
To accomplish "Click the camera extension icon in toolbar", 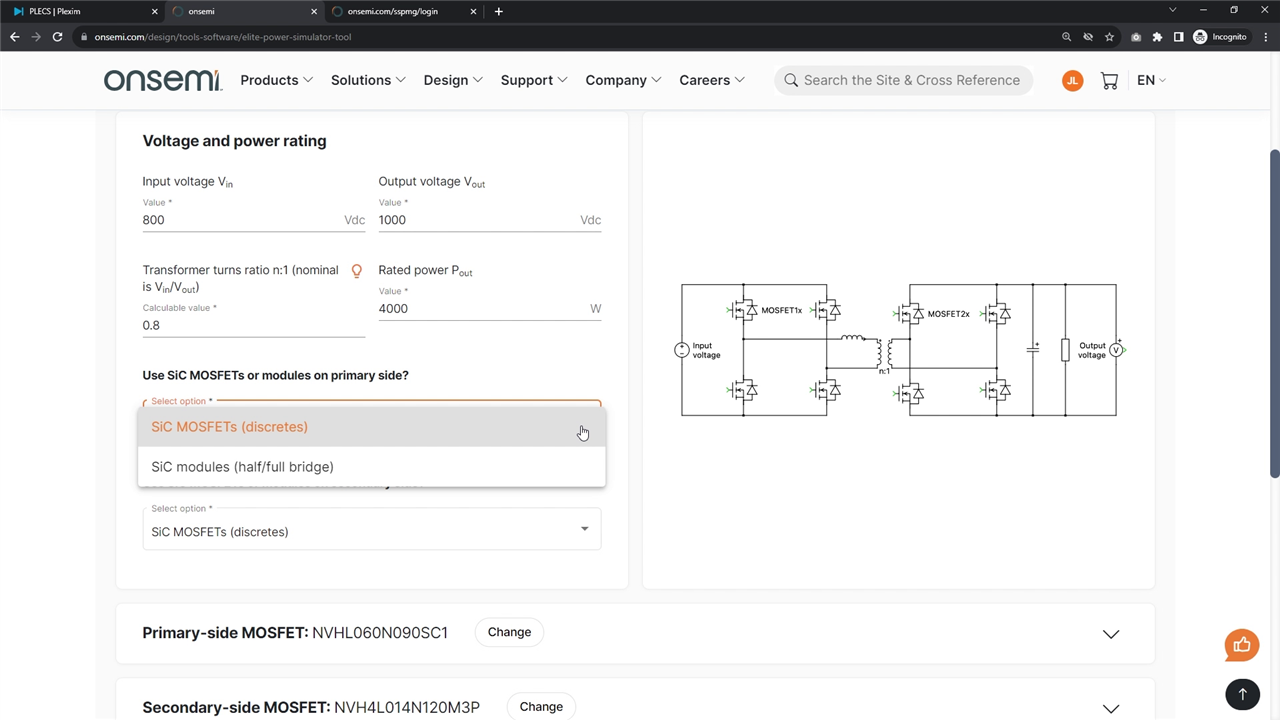I will pos(1136,37).
